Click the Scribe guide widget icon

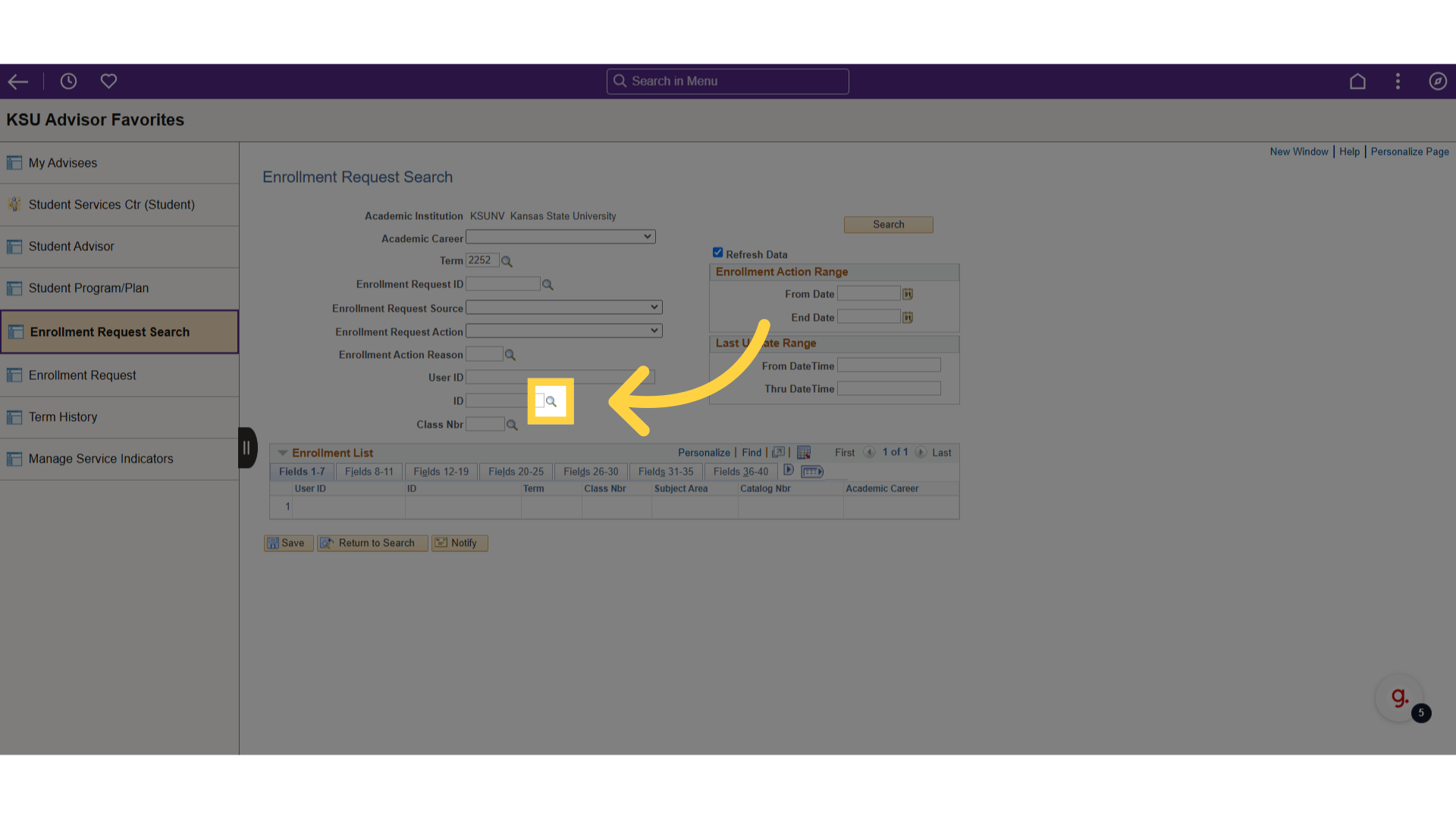(x=1399, y=698)
